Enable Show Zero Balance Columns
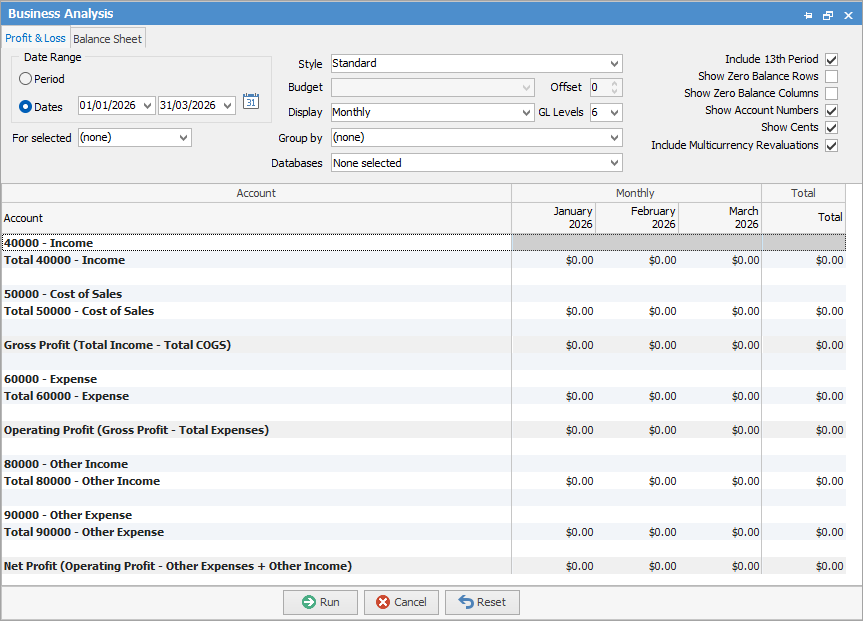This screenshot has height=621, width=863. pos(832,94)
